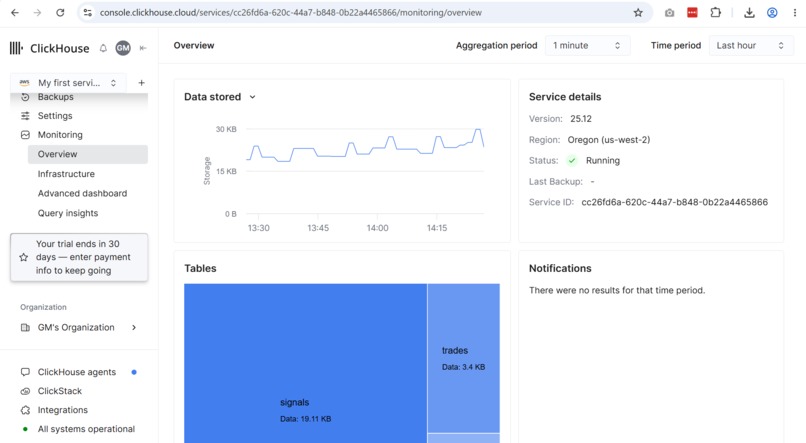Select the trades table block in treemap
The image size is (806, 443).
click(x=463, y=358)
